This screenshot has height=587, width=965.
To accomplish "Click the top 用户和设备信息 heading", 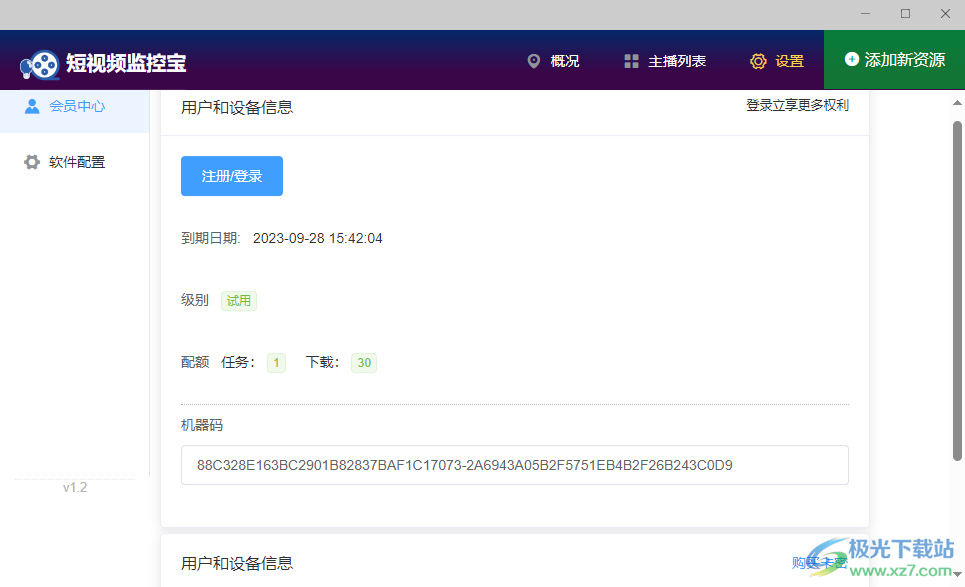I will click(237, 108).
